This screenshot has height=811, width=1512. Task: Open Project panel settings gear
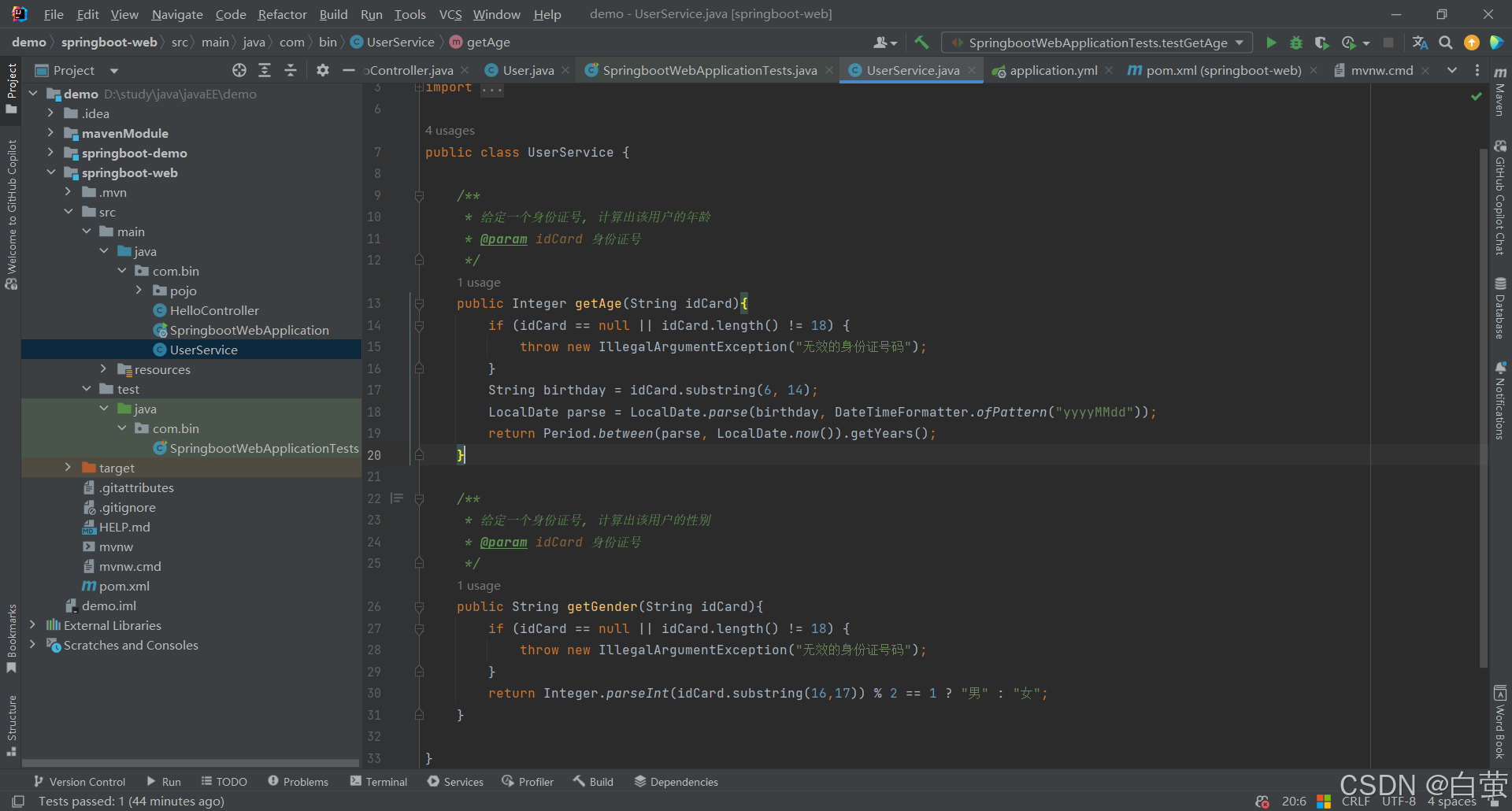pos(323,70)
